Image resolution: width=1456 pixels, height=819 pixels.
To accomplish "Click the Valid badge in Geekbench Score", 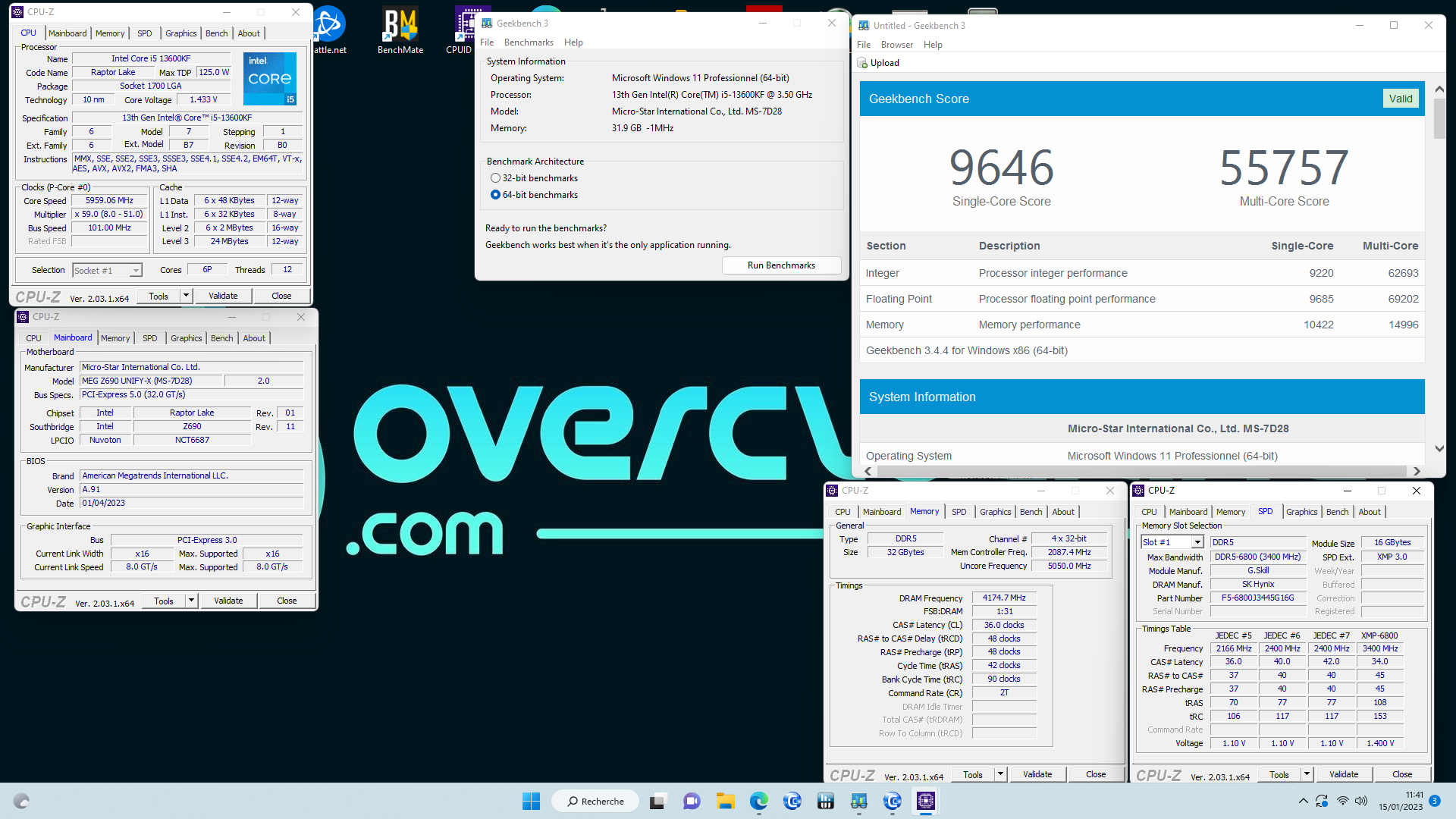I will 1401,99.
